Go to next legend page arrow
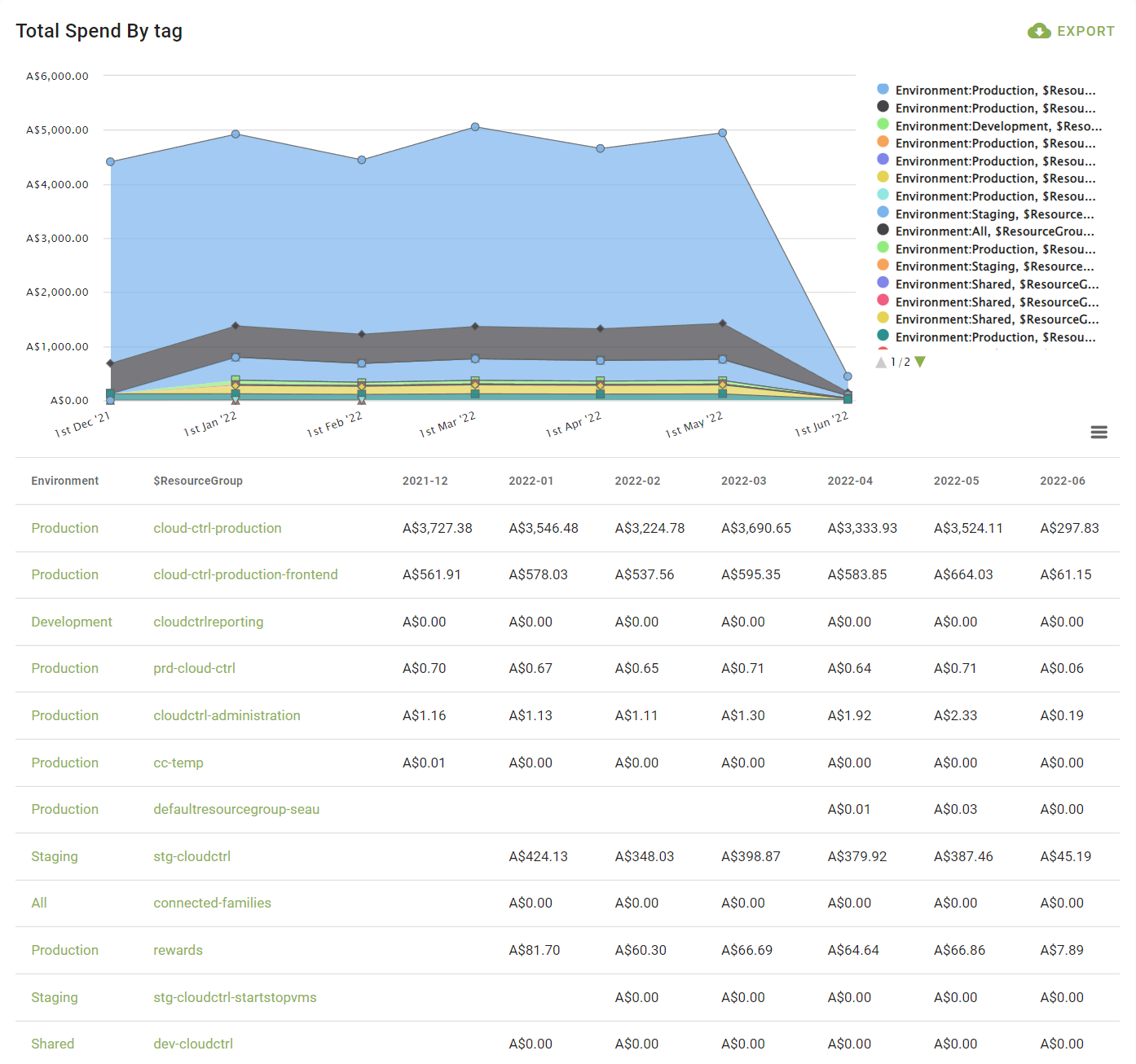Viewport: 1136px width, 1064px height. 920,363
